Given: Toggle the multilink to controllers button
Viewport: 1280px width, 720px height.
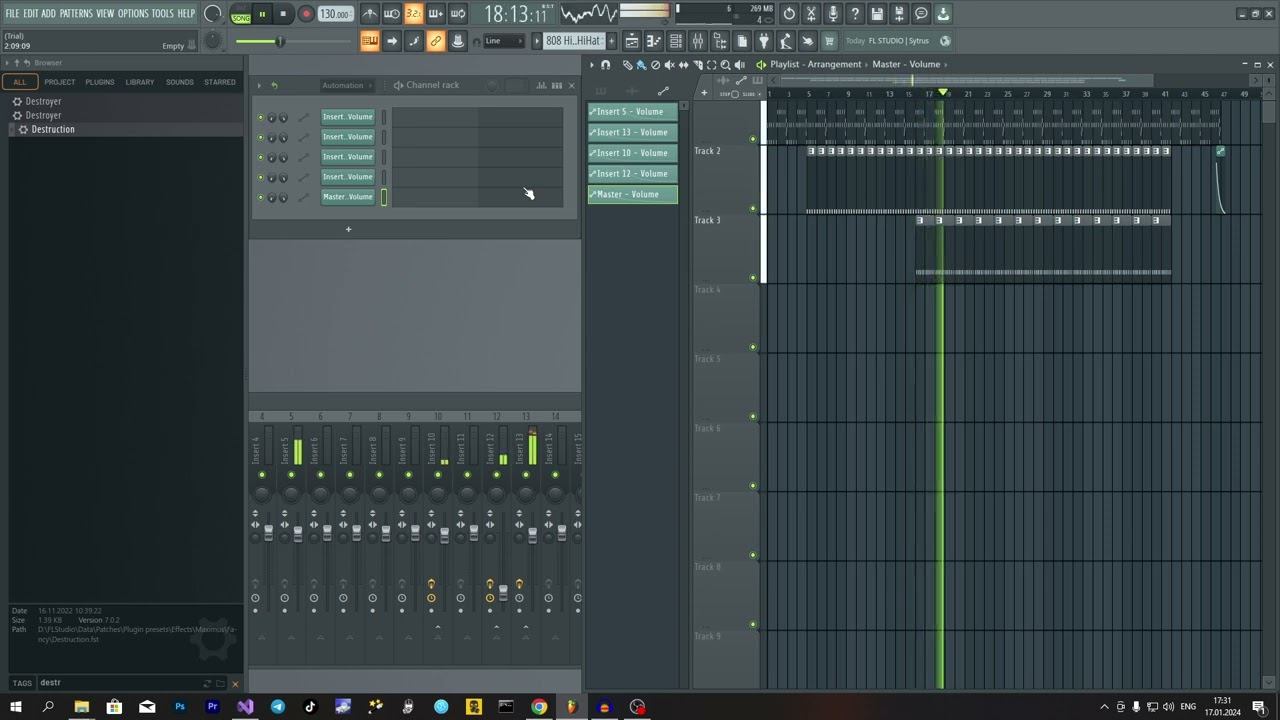Looking at the screenshot, I should pyautogui.click(x=436, y=41).
